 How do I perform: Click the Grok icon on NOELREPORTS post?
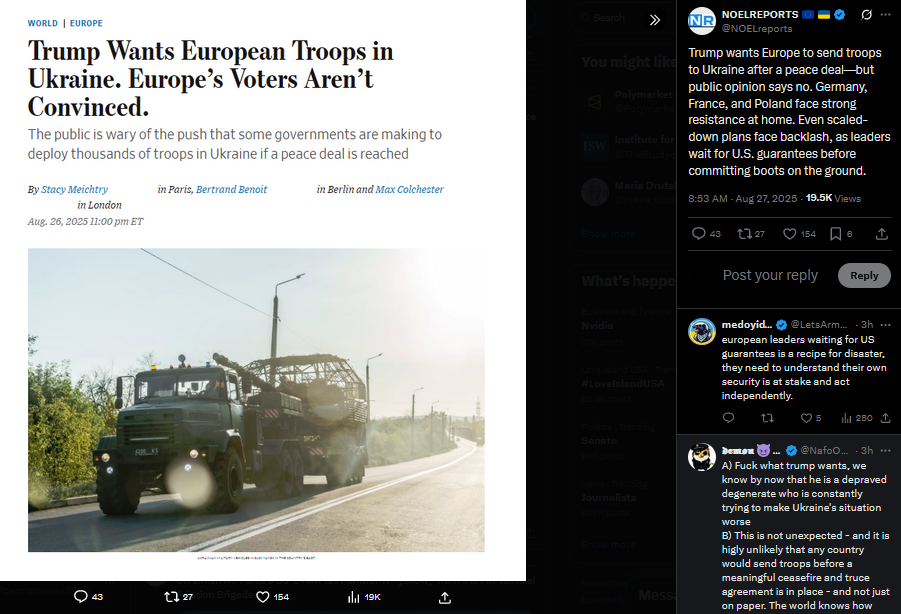[x=866, y=15]
